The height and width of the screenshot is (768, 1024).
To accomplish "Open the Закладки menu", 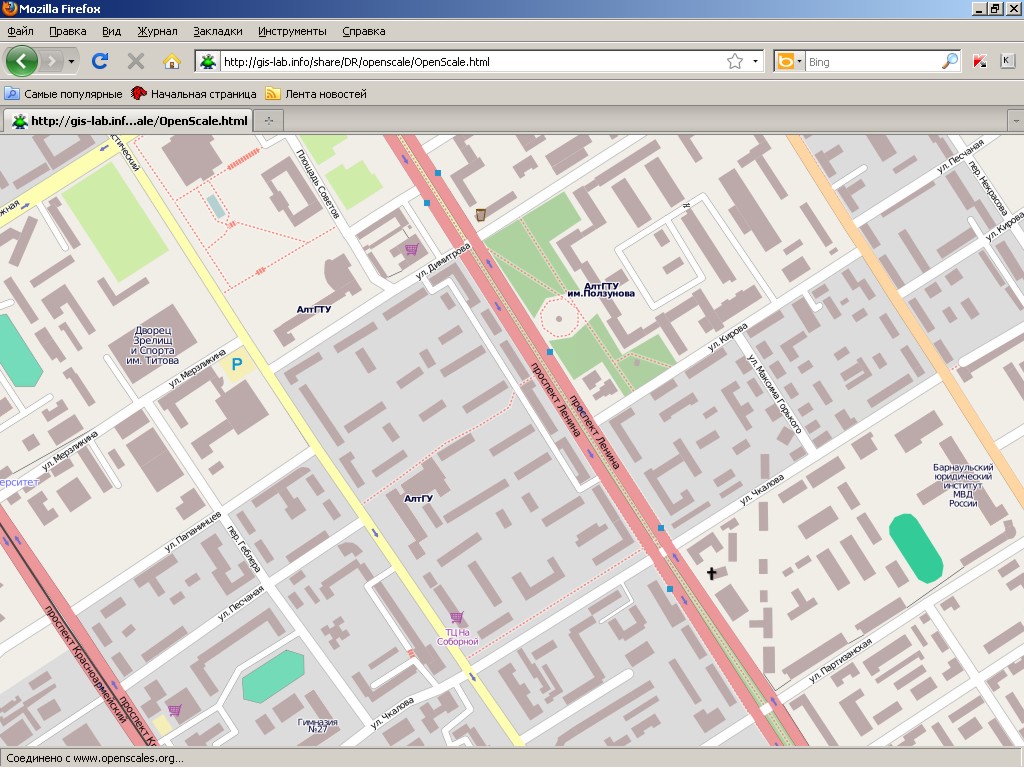I will (x=217, y=31).
